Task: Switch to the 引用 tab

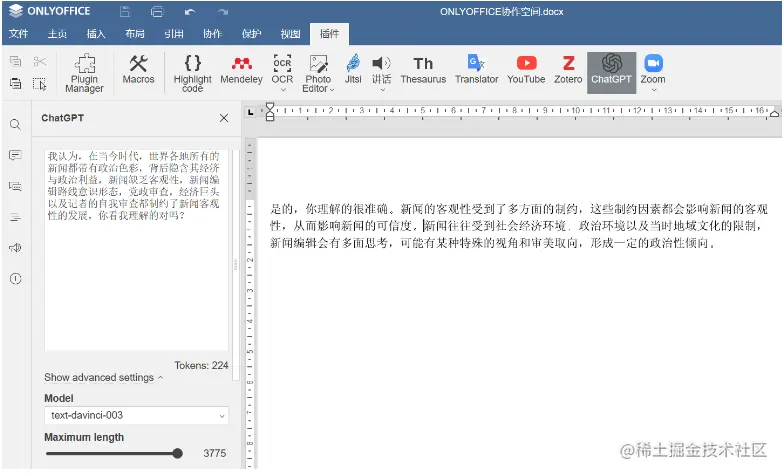Action: [174, 34]
